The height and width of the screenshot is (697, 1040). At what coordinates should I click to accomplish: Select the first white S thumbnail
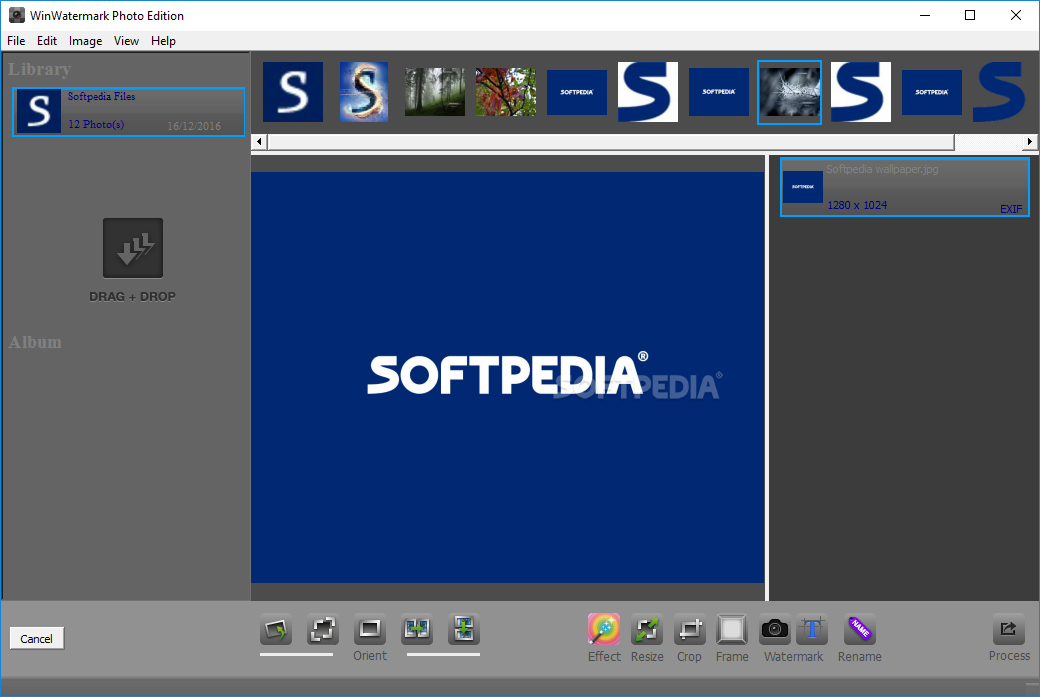(x=292, y=92)
